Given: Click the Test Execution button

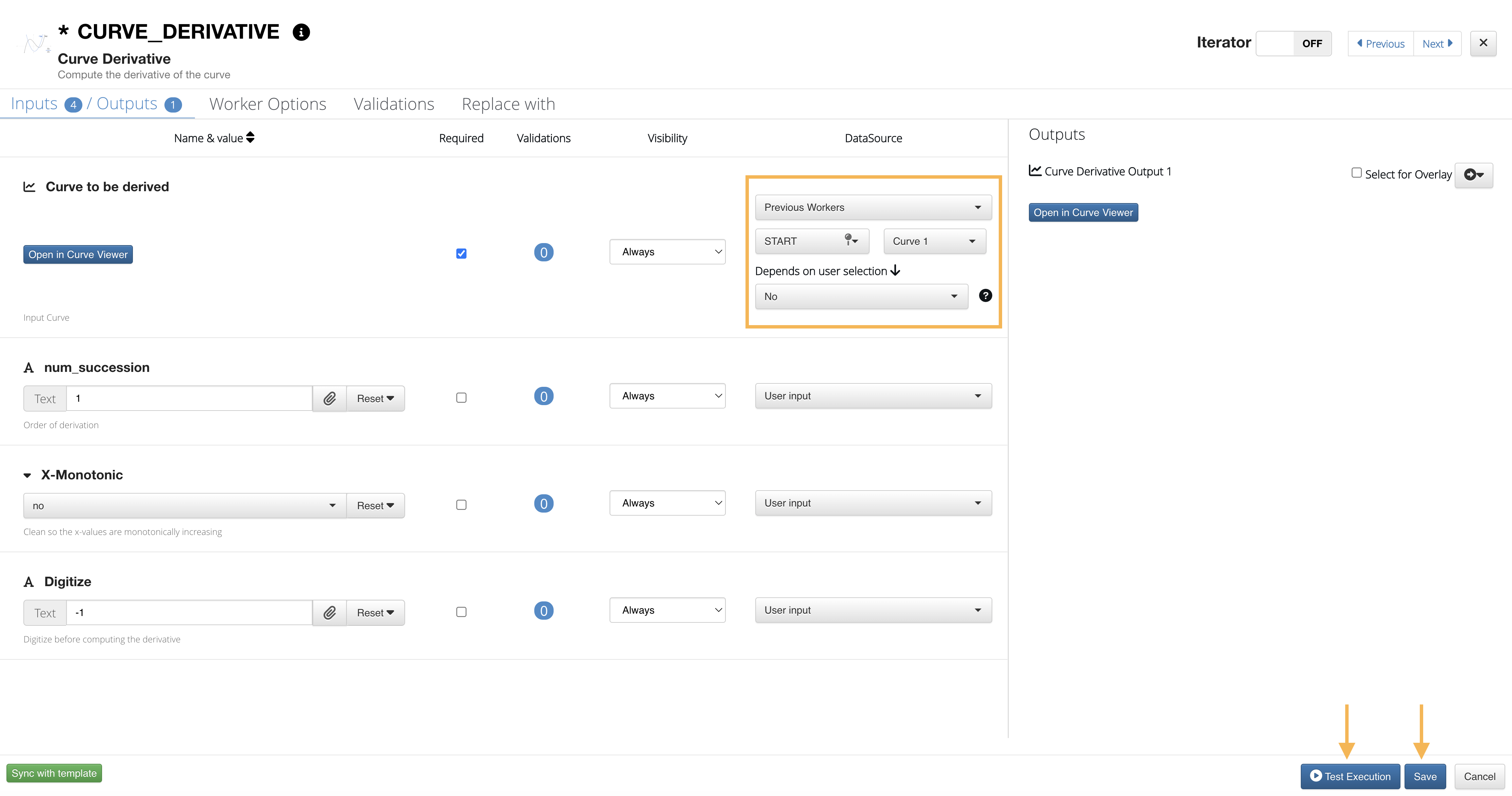Looking at the screenshot, I should [1350, 777].
